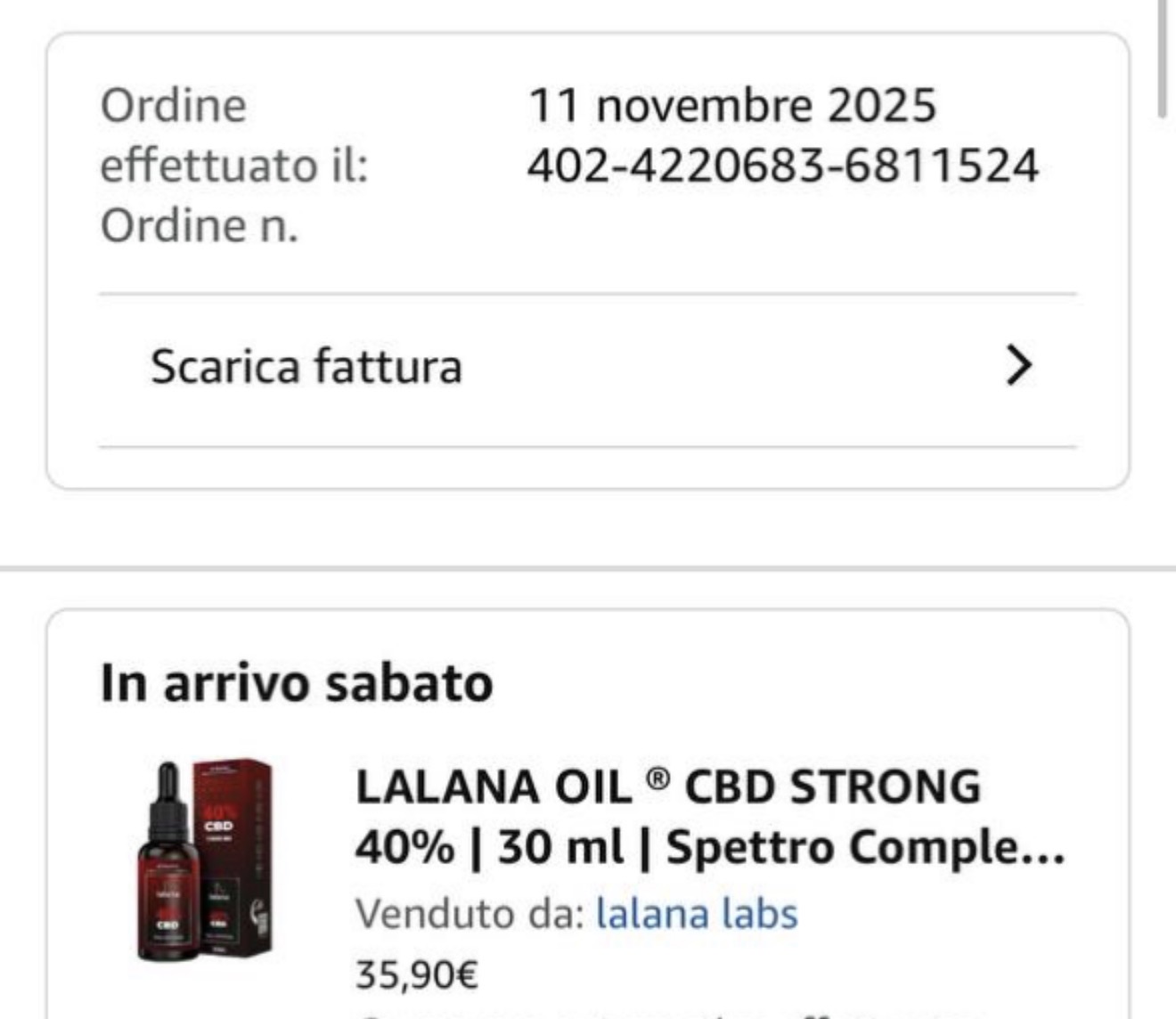Click the registered trademark symbol in title

(x=657, y=779)
